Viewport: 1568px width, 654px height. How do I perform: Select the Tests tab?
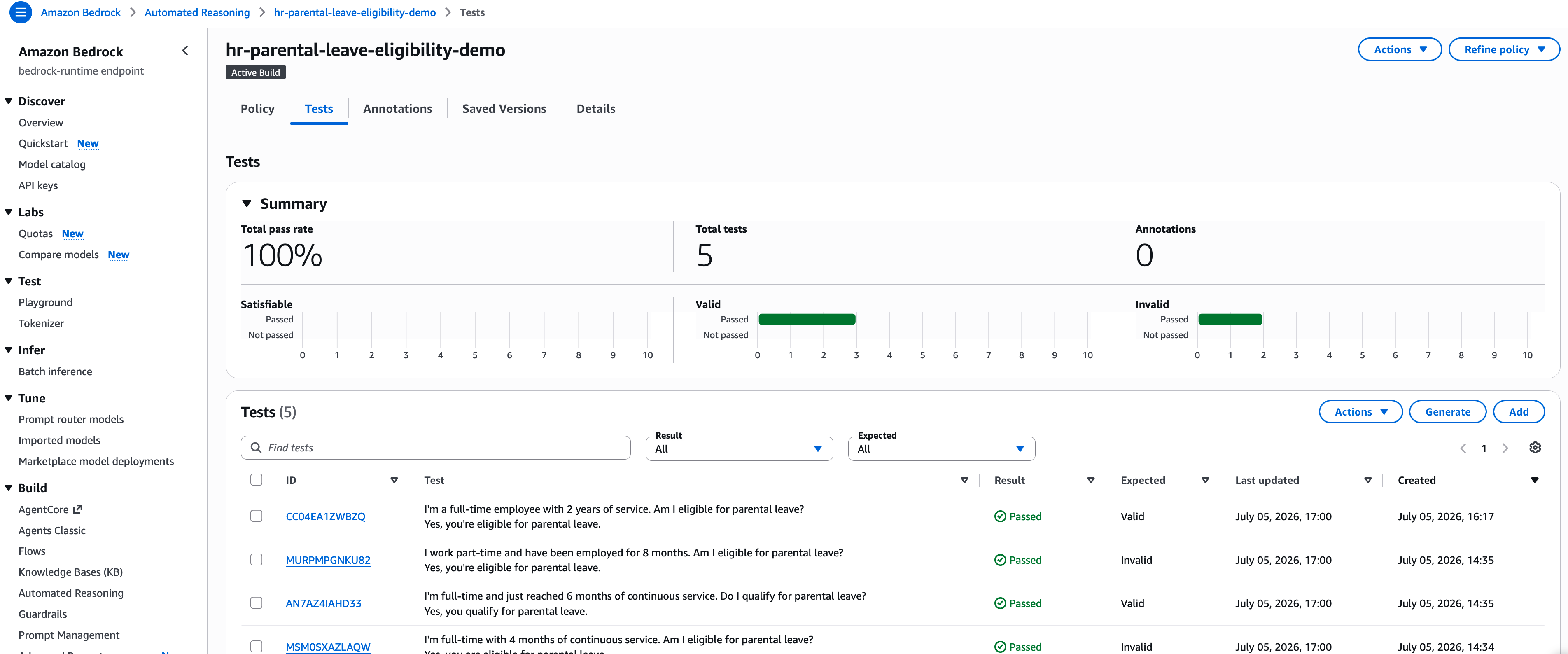tap(319, 108)
